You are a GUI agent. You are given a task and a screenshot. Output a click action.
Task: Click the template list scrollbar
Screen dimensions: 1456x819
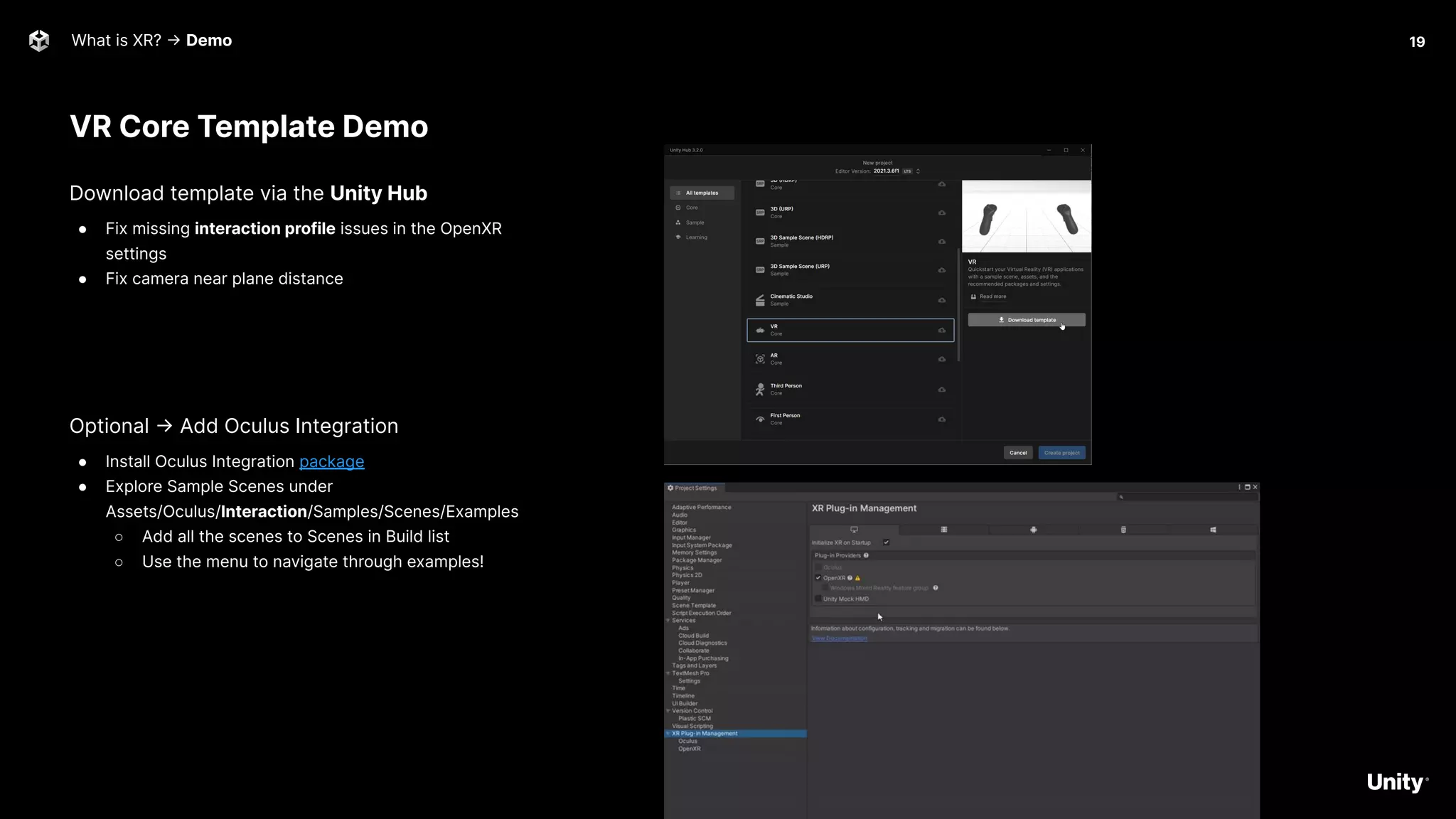(959, 306)
